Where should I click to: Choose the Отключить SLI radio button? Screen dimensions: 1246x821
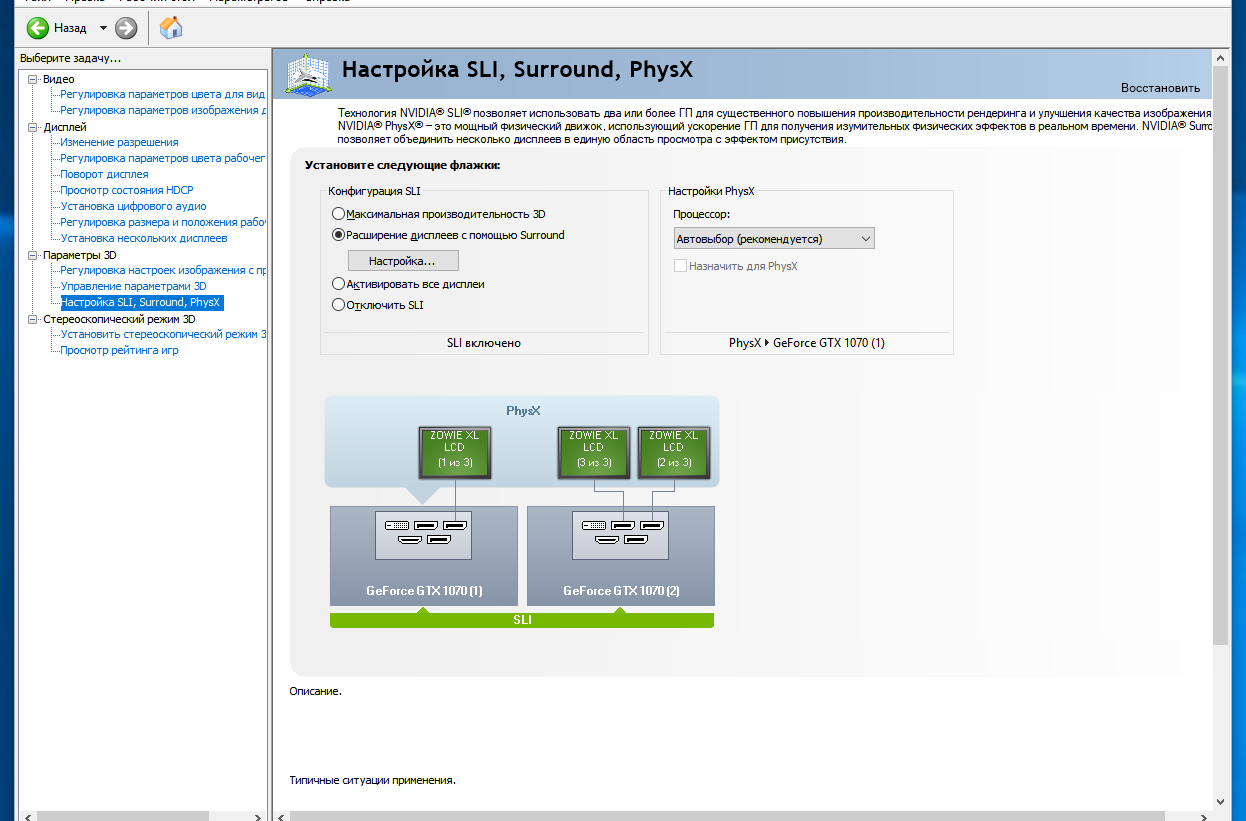338,305
